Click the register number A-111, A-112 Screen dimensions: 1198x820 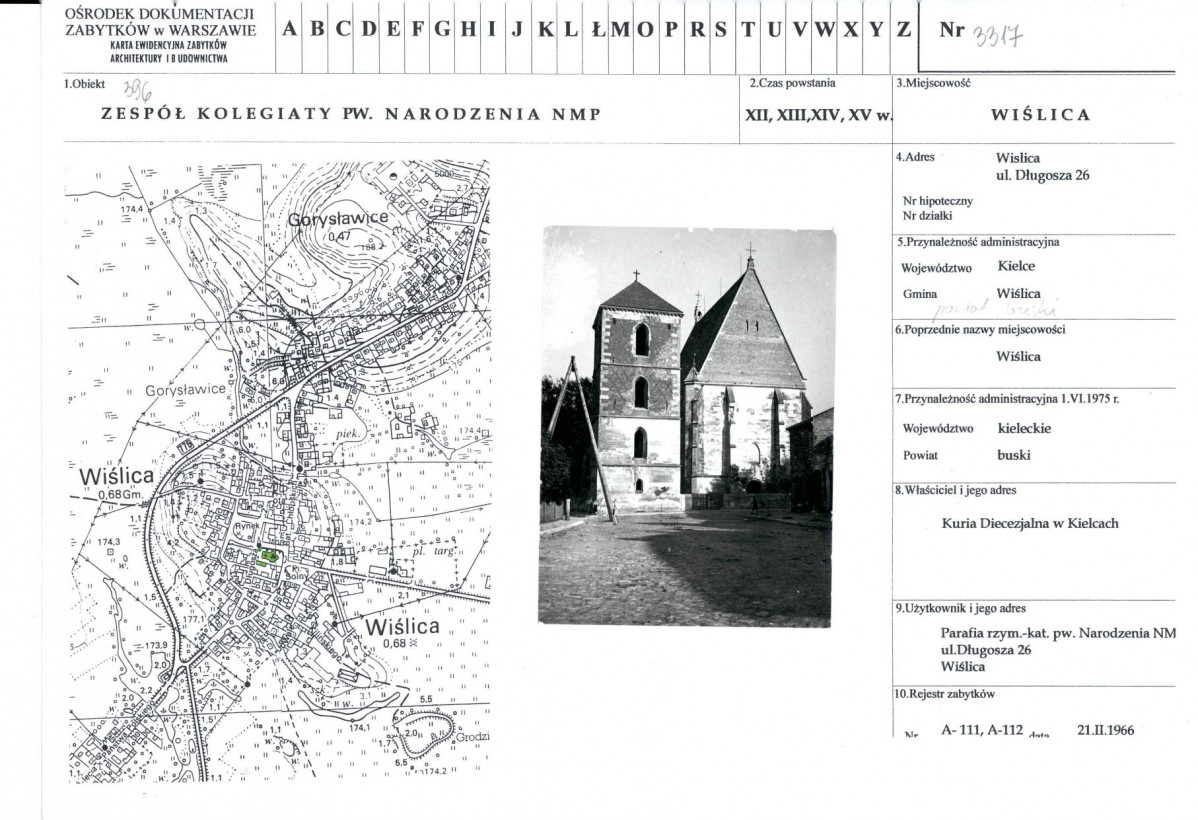[981, 730]
